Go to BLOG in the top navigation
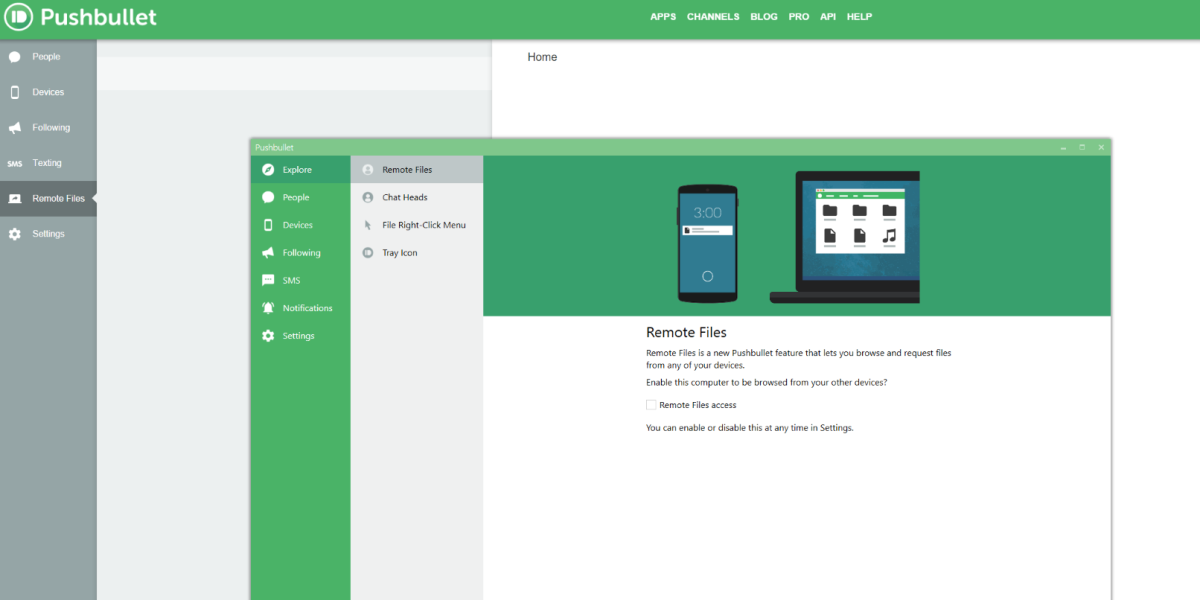This screenshot has height=600, width=1200. (x=764, y=17)
